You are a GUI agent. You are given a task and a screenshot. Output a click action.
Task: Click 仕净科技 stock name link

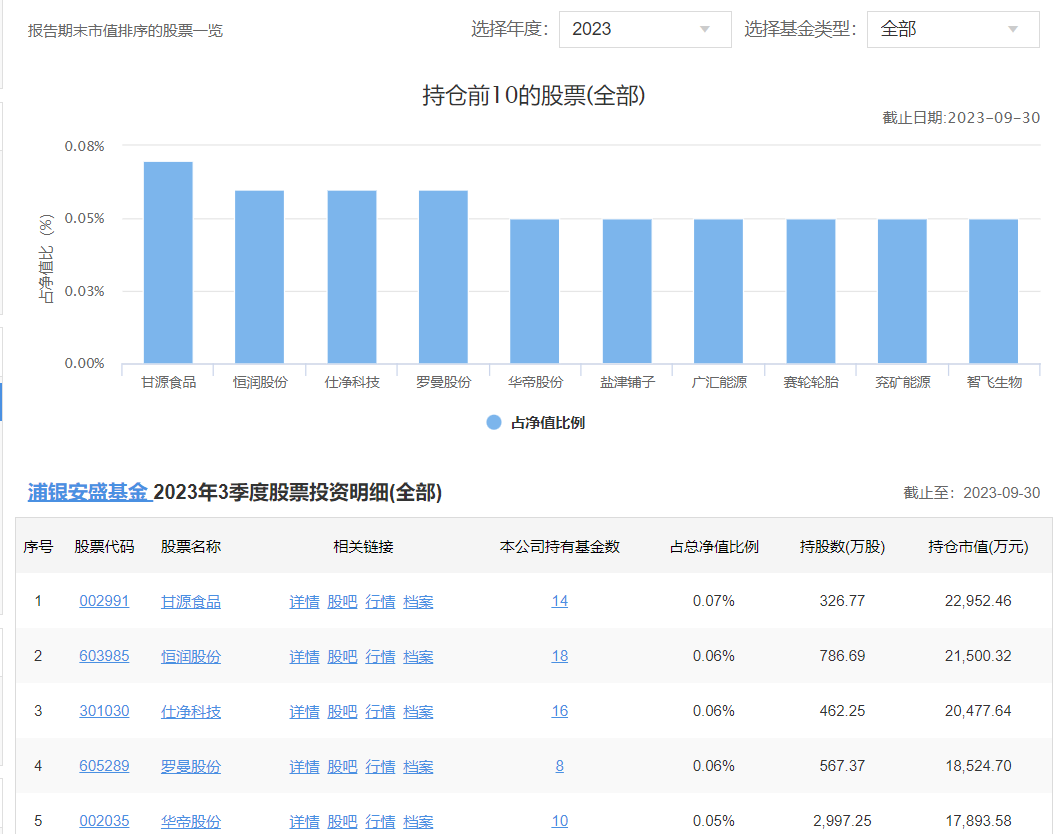pyautogui.click(x=191, y=711)
